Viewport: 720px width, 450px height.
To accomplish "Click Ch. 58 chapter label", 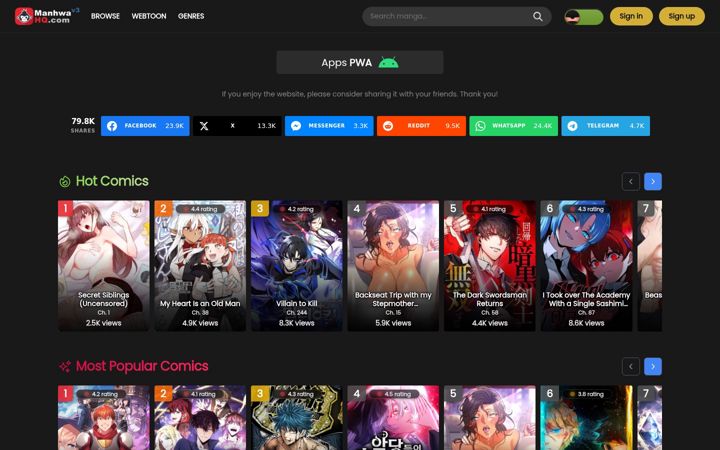I will coord(489,313).
